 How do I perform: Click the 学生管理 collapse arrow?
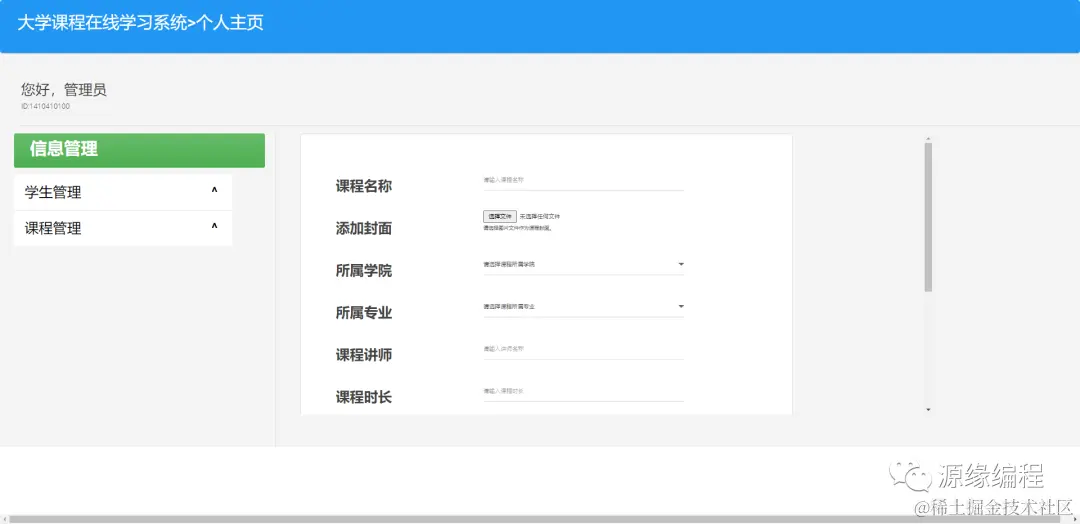point(214,191)
